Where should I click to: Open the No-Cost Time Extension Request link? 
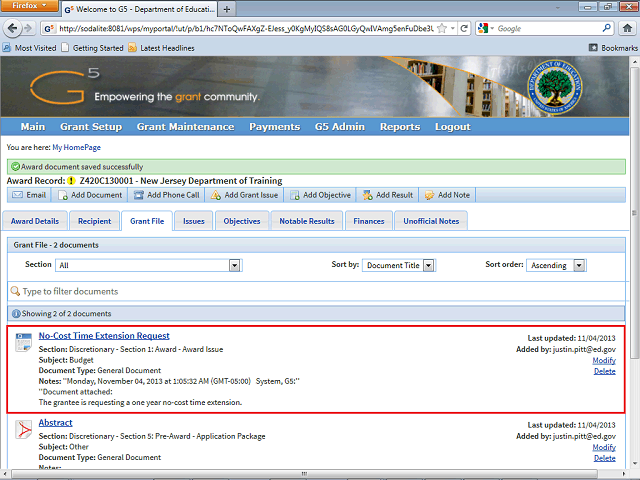coord(104,336)
